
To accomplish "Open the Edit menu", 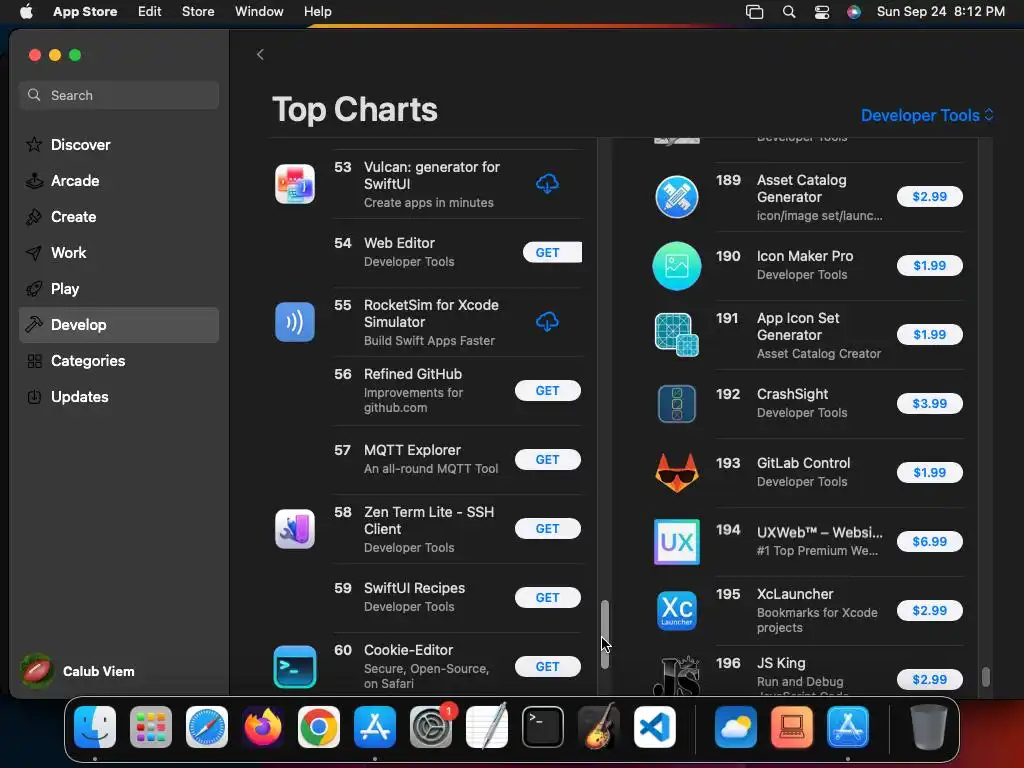I will pyautogui.click(x=150, y=12).
